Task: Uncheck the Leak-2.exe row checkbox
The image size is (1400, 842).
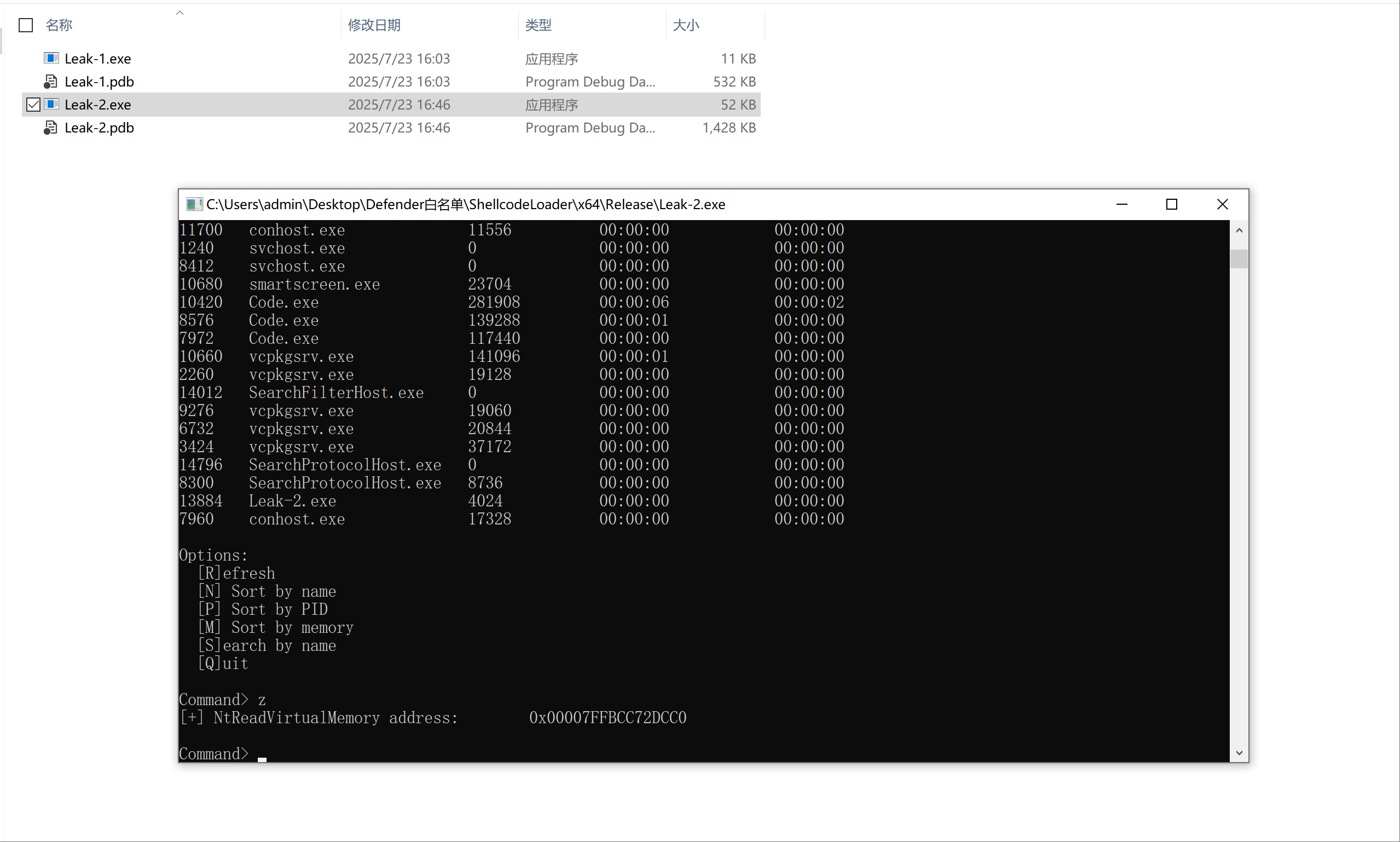Action: 33,105
